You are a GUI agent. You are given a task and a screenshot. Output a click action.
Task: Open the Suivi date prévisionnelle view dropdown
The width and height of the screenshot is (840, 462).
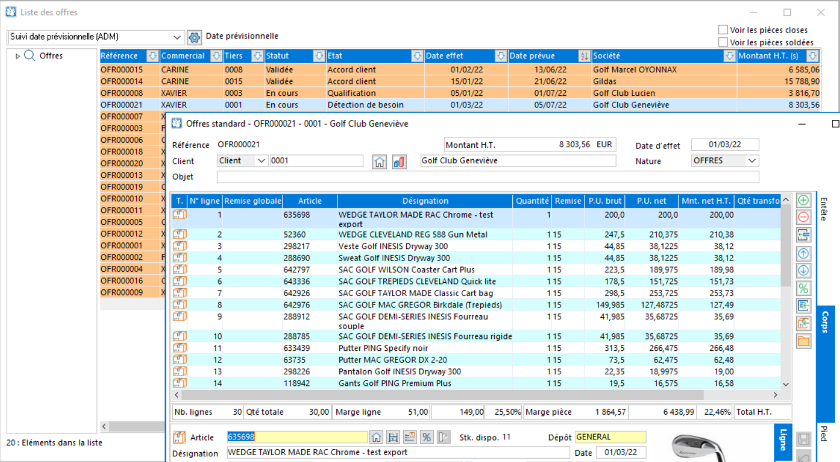click(177, 37)
